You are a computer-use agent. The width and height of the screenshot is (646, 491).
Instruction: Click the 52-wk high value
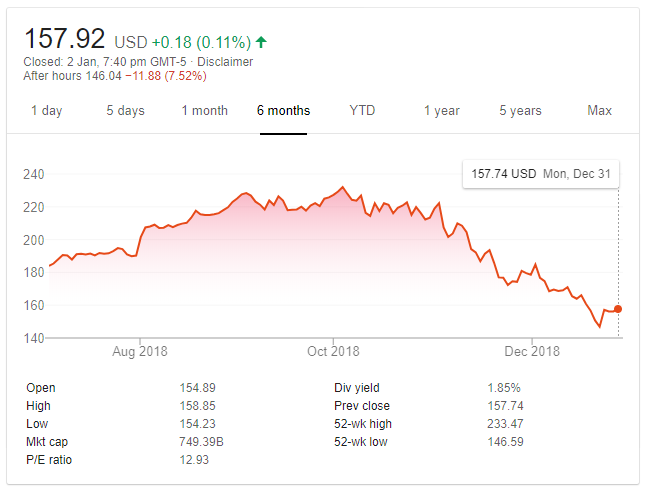pos(504,424)
